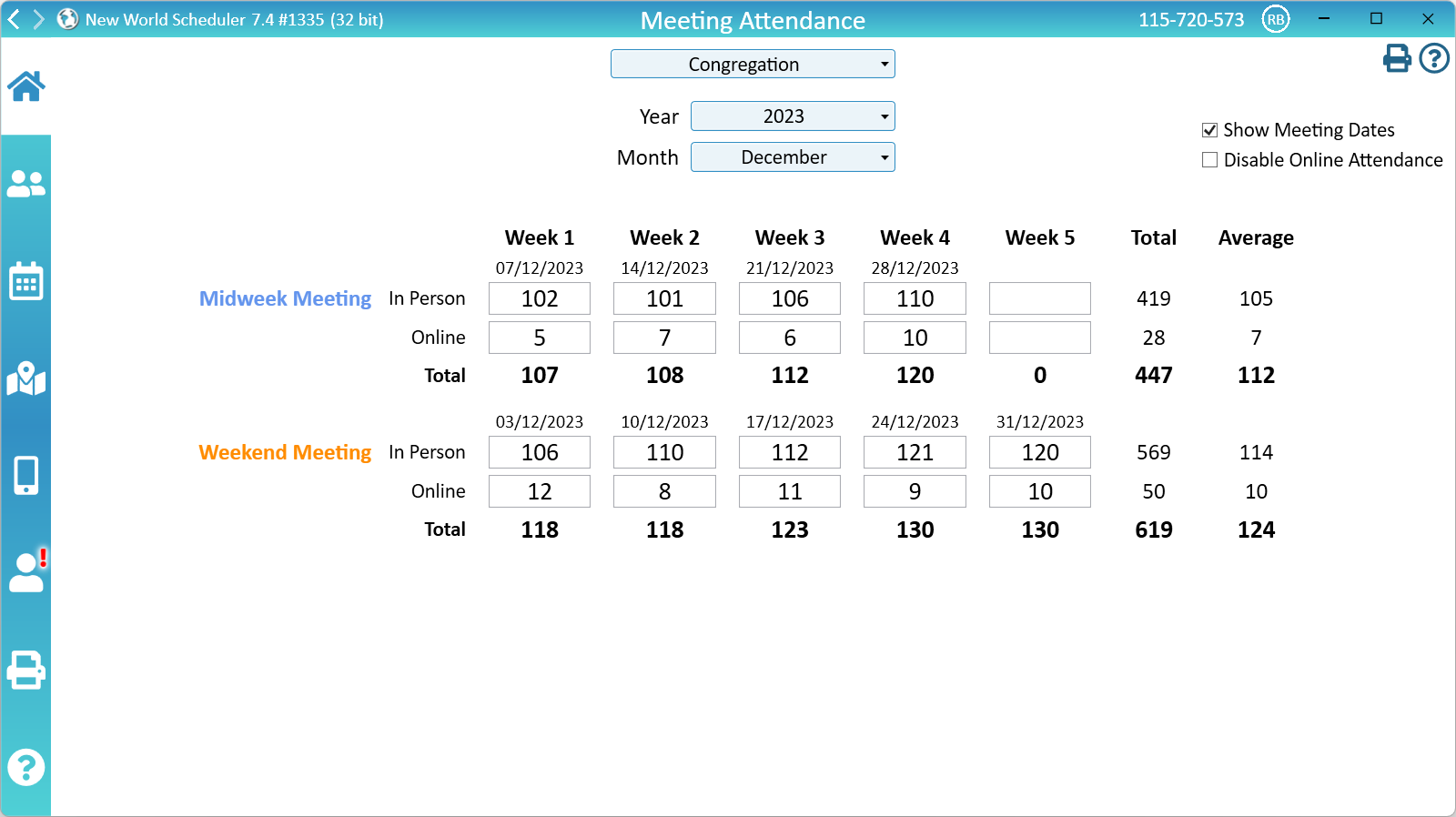The height and width of the screenshot is (817, 1456).
Task: Print the attendance report via top-right printer
Action: 1397,58
